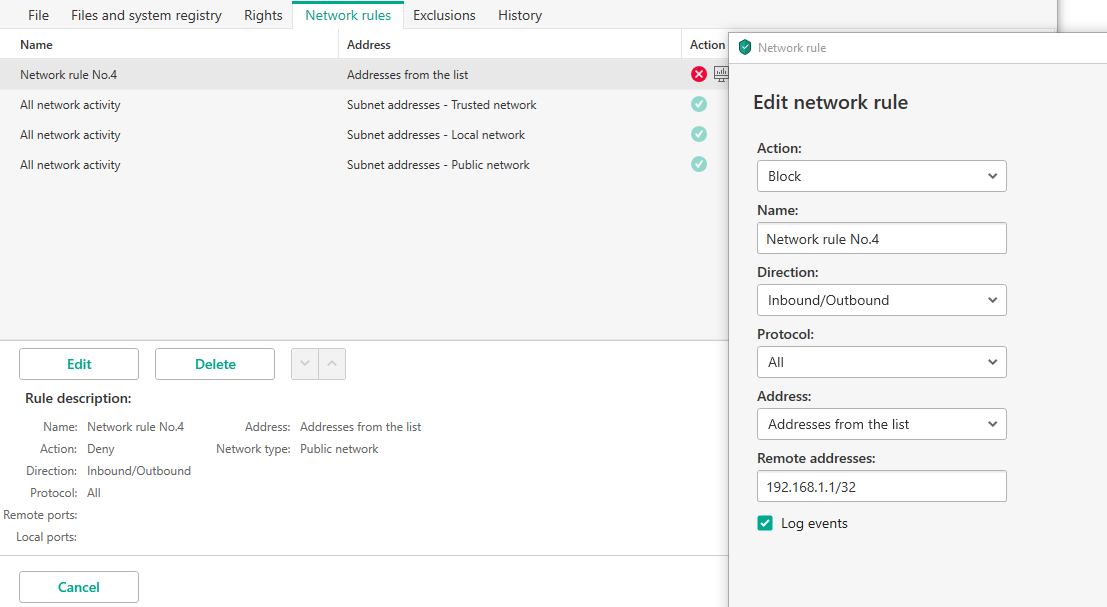1107x607 pixels.
Task: Click 'Subnet addresses - Trusted network' cell
Action: pos(441,104)
